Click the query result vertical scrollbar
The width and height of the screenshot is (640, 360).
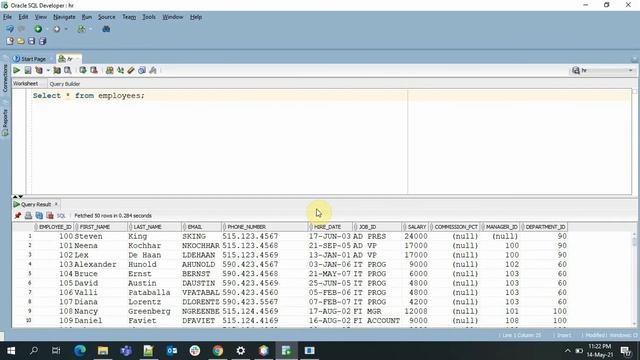634,279
